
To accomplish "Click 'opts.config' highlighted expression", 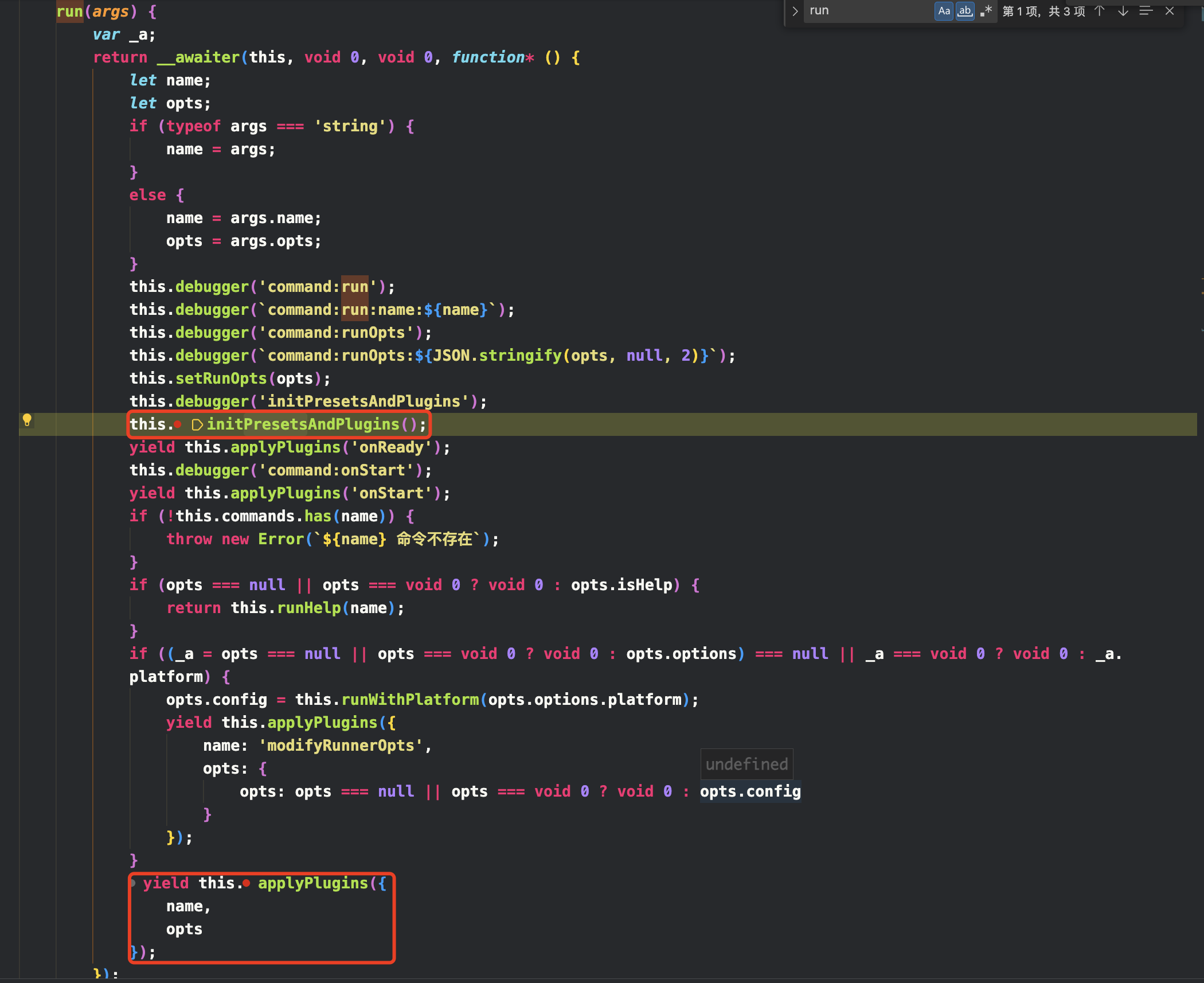I will click(750, 791).
